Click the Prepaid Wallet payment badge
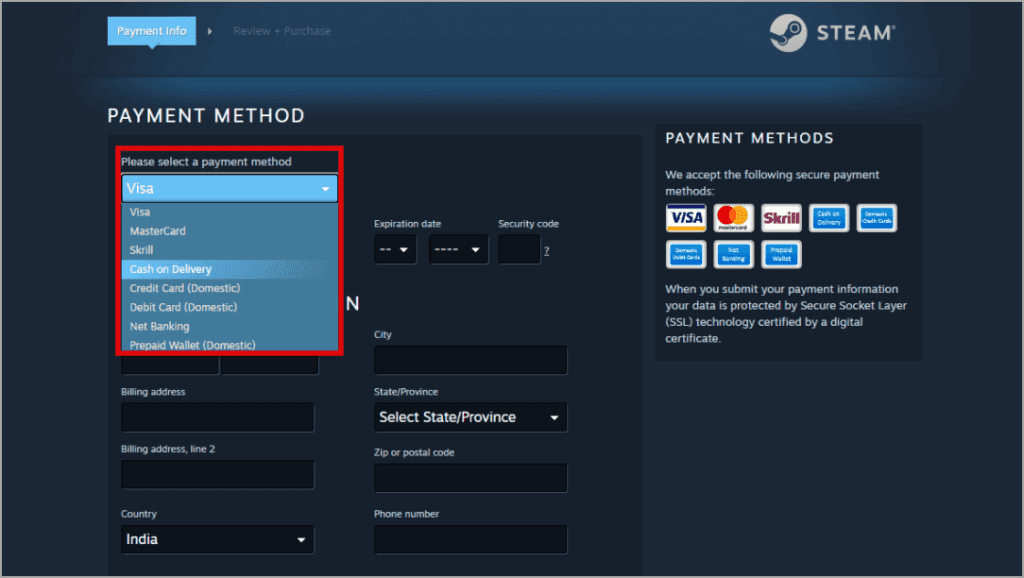1024x578 pixels. pyautogui.click(x=781, y=254)
